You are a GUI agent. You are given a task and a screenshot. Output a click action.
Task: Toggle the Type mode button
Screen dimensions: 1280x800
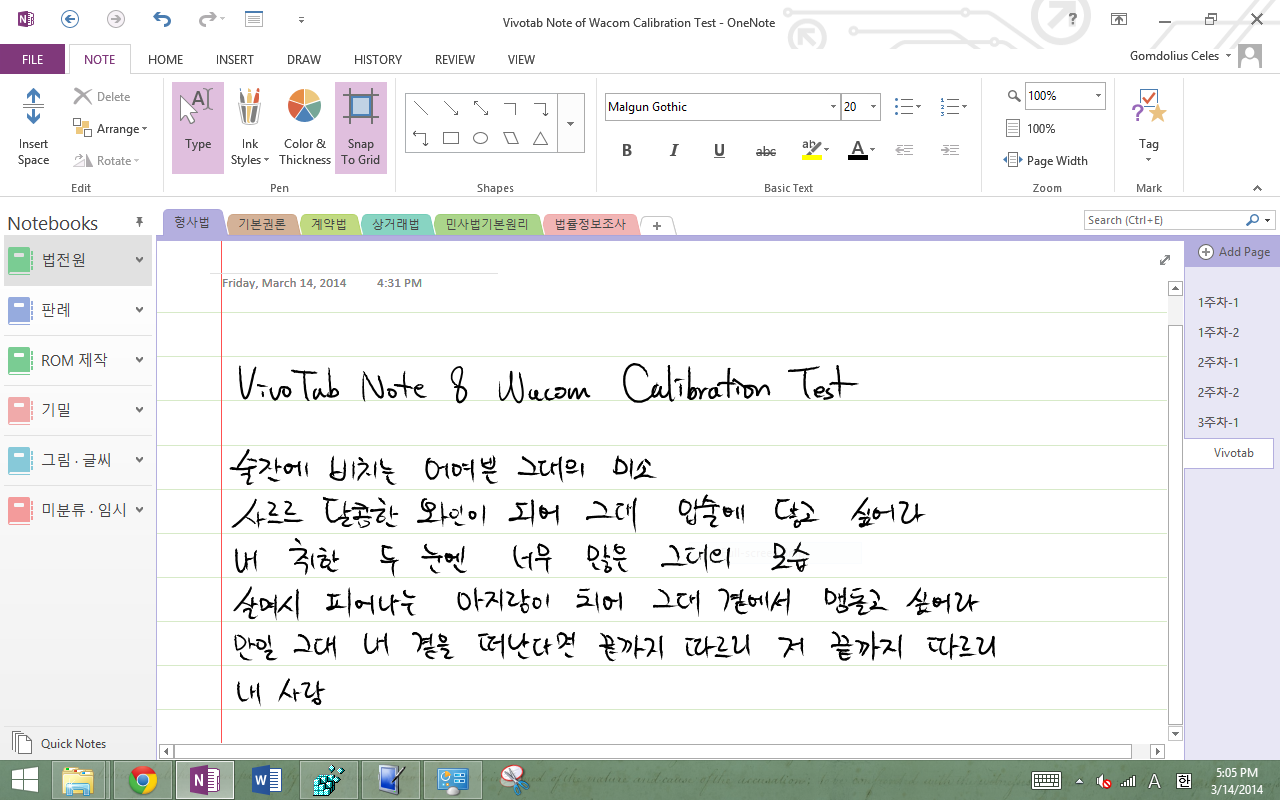198,126
